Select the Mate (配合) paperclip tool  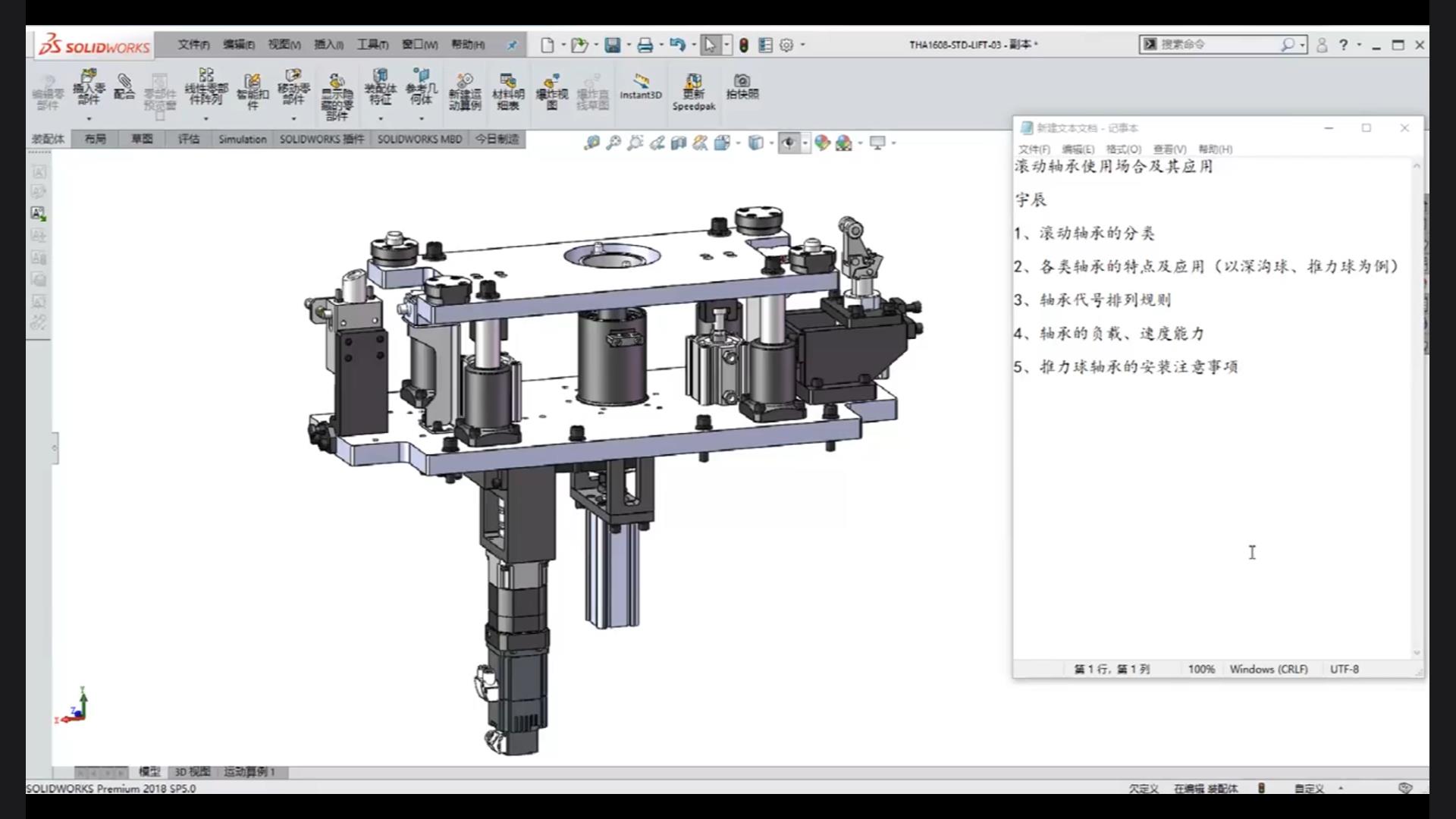(124, 85)
